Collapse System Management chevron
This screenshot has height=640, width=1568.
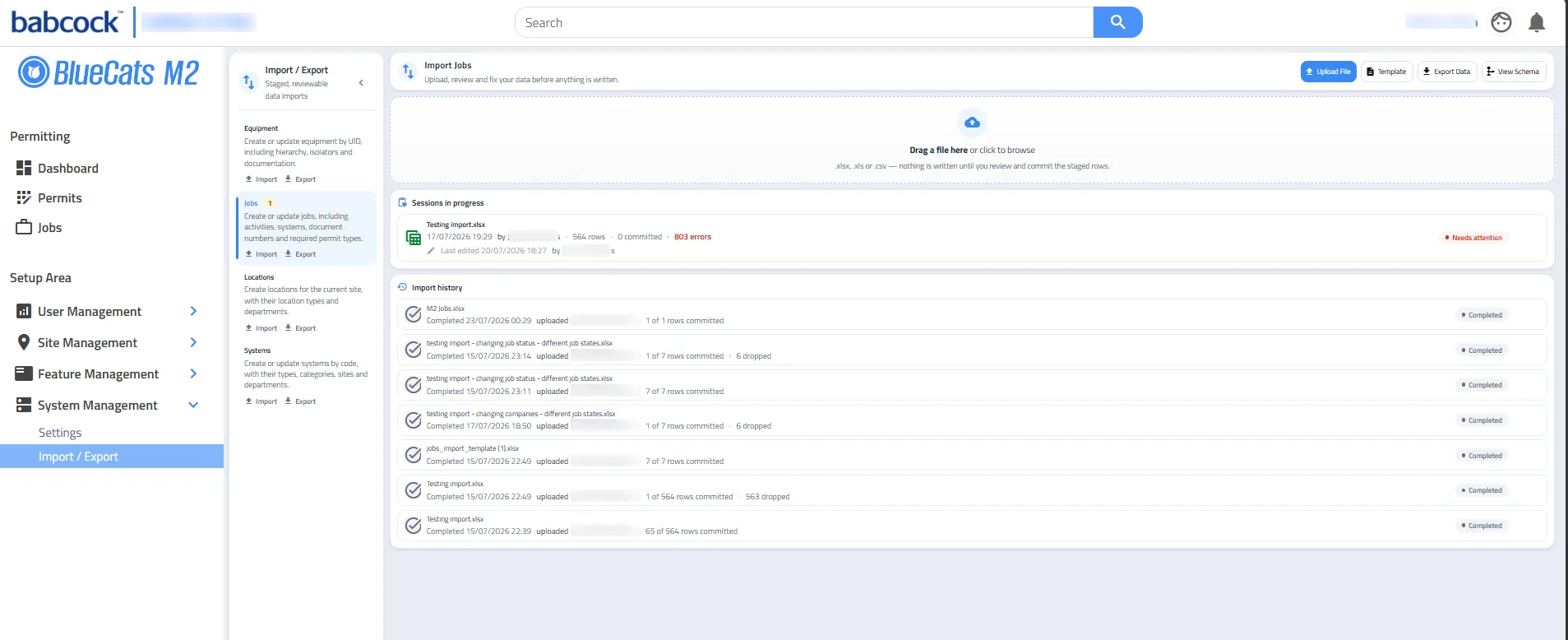click(x=193, y=405)
